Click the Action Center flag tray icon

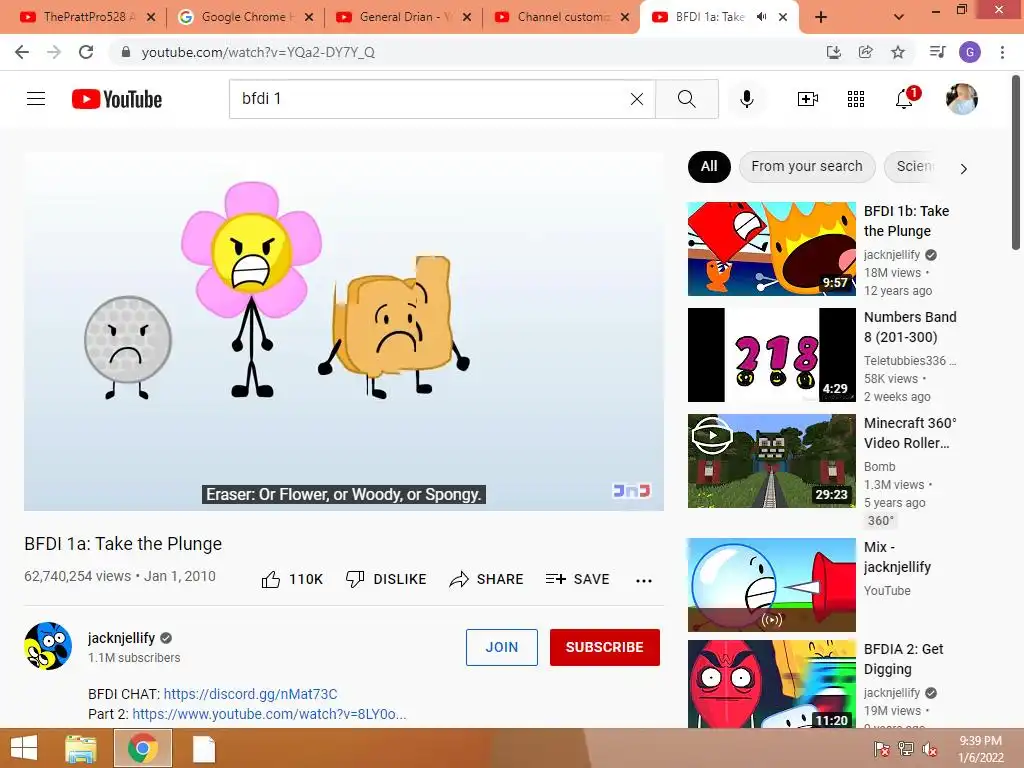pos(882,749)
